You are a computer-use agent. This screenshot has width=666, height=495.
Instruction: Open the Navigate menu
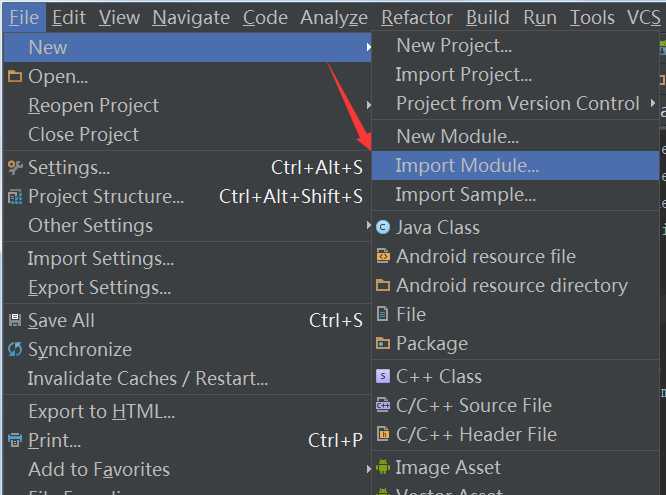[x=190, y=17]
